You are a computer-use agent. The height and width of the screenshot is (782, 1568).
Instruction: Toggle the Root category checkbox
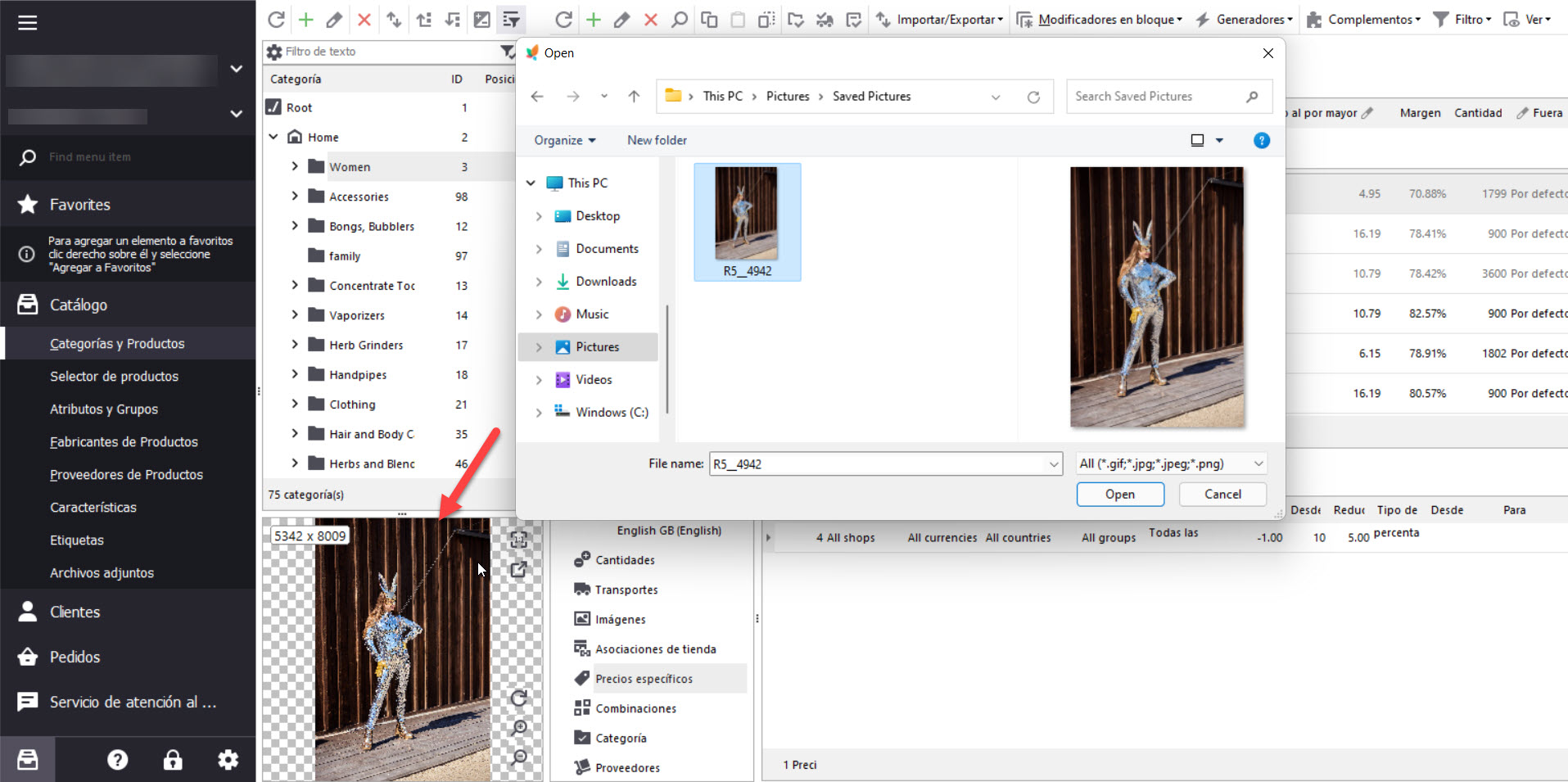273,107
